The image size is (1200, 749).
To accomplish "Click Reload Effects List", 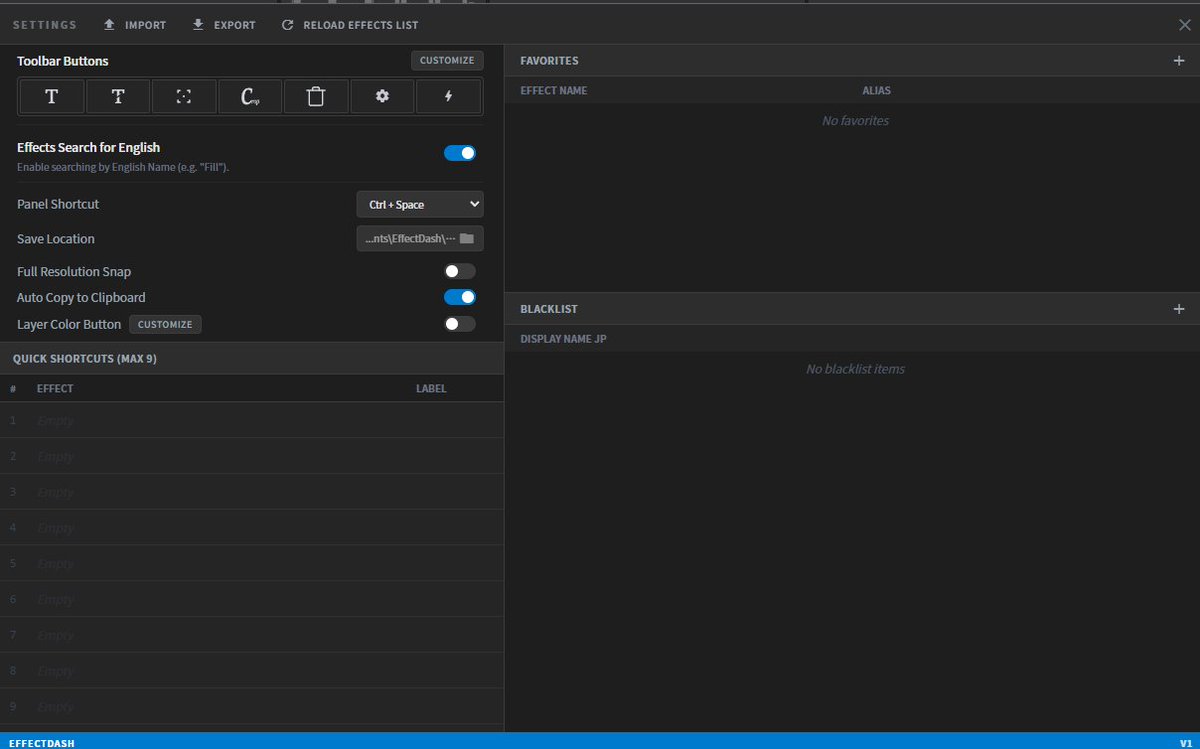I will [x=350, y=25].
